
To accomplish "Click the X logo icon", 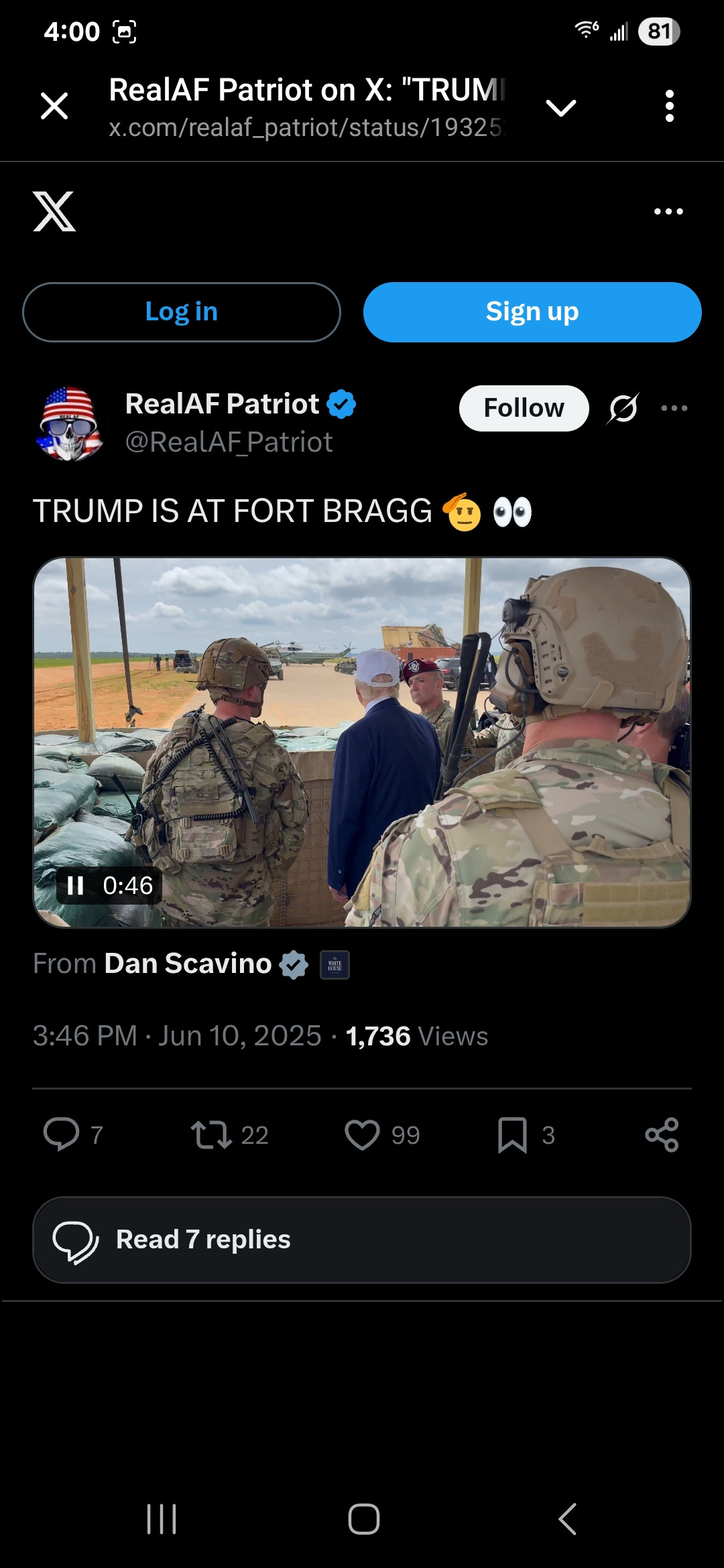I will coord(54,212).
